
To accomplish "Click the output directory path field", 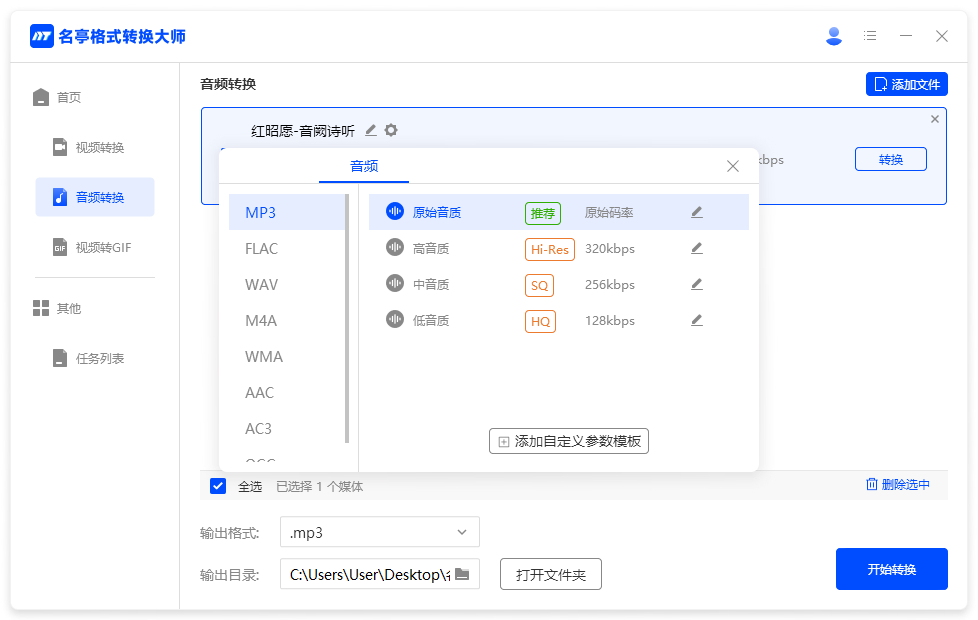I will pos(368,574).
